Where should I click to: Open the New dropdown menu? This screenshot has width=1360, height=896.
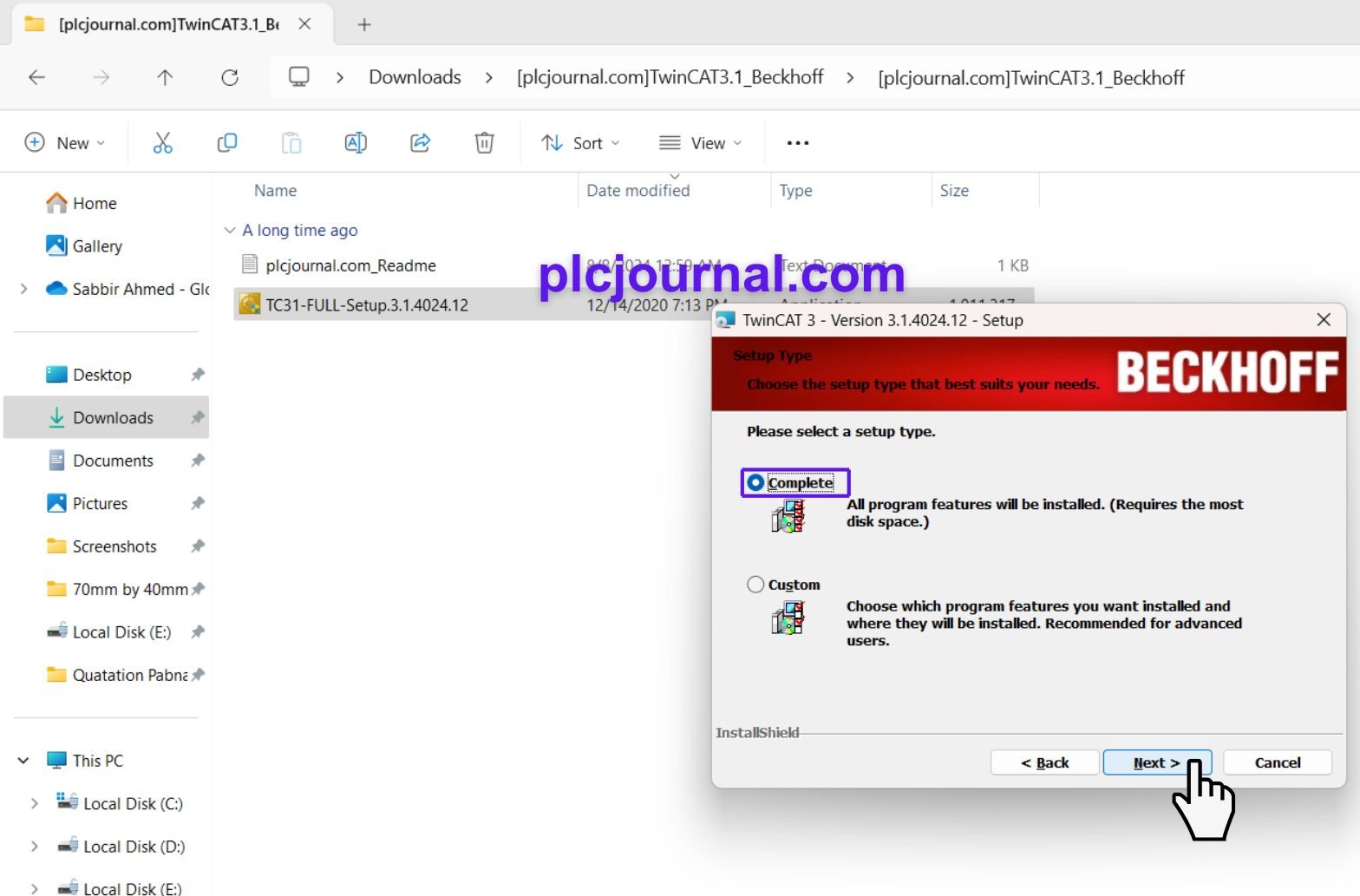point(65,143)
